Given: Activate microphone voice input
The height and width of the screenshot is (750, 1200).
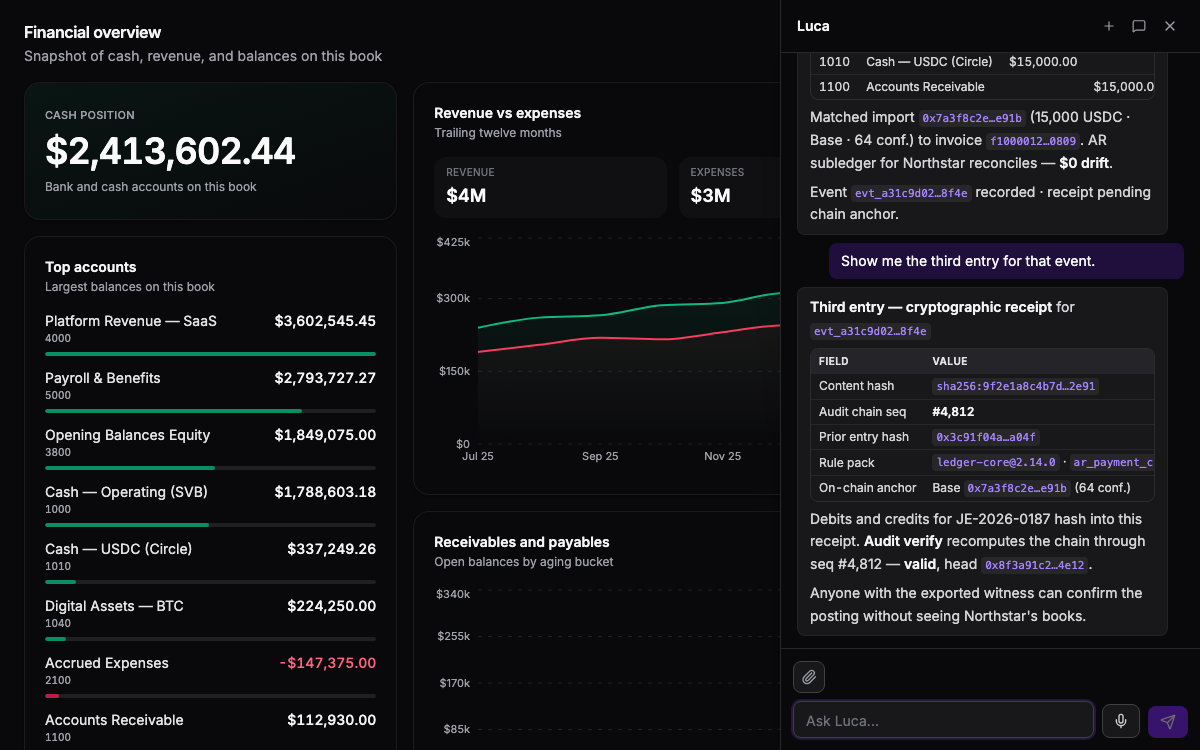Looking at the screenshot, I should click(1121, 721).
